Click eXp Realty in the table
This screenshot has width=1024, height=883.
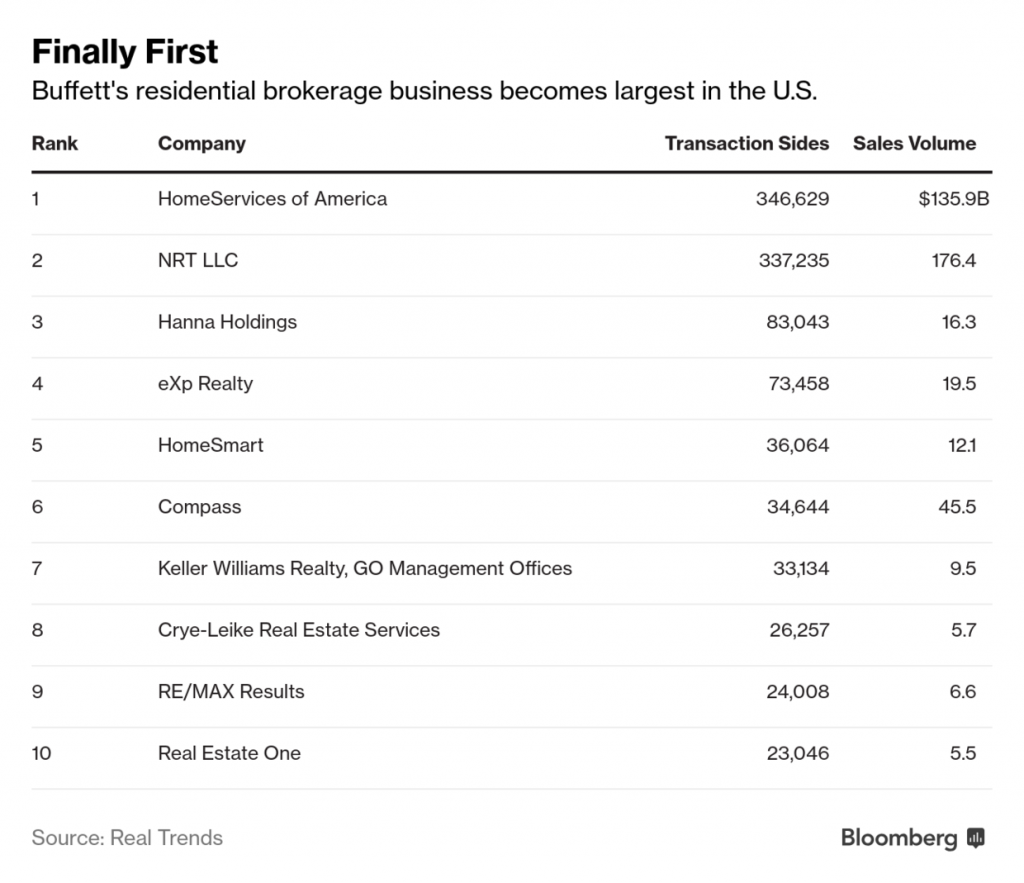click(x=205, y=383)
